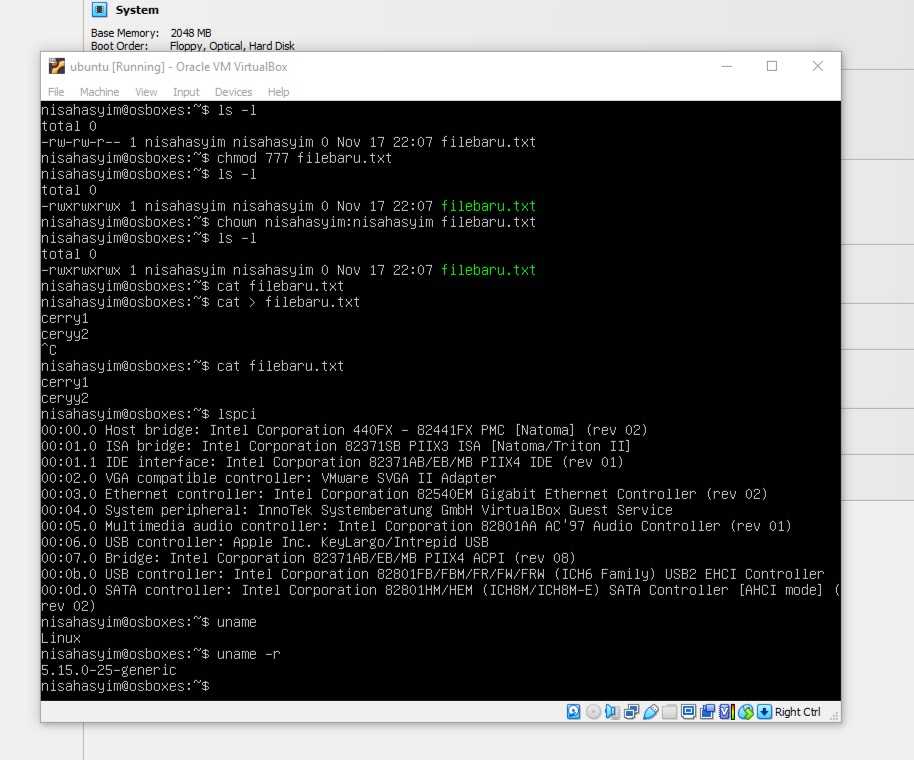
Task: Click the '00:07.0 Bridge' PIIX4 ACPI line
Action: point(308,558)
